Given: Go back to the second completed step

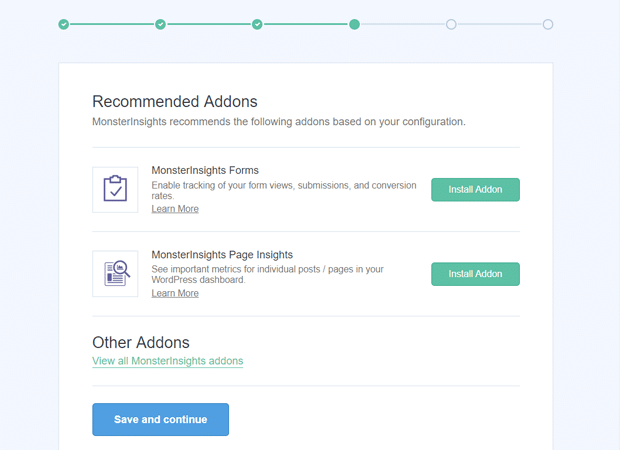Looking at the screenshot, I should point(161,24).
